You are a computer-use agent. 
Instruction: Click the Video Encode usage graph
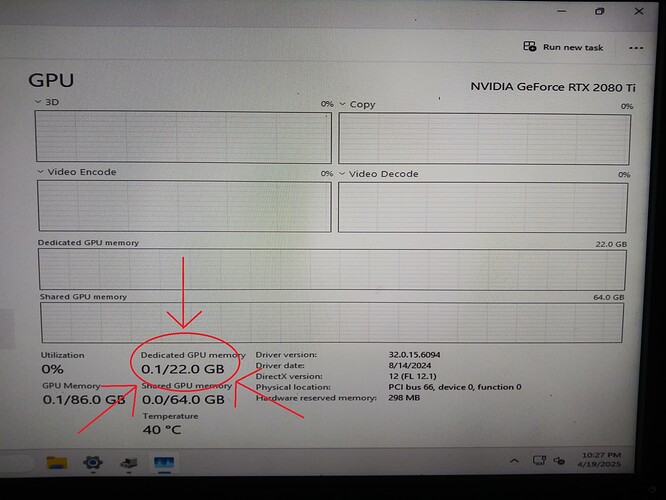184,206
